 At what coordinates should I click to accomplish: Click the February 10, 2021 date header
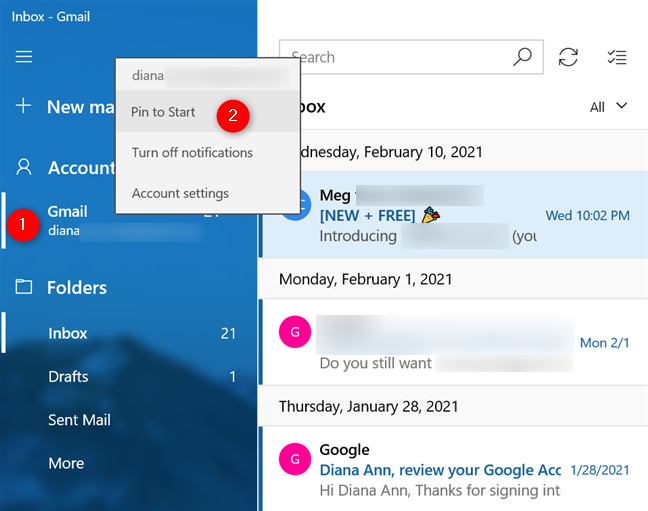pos(392,152)
